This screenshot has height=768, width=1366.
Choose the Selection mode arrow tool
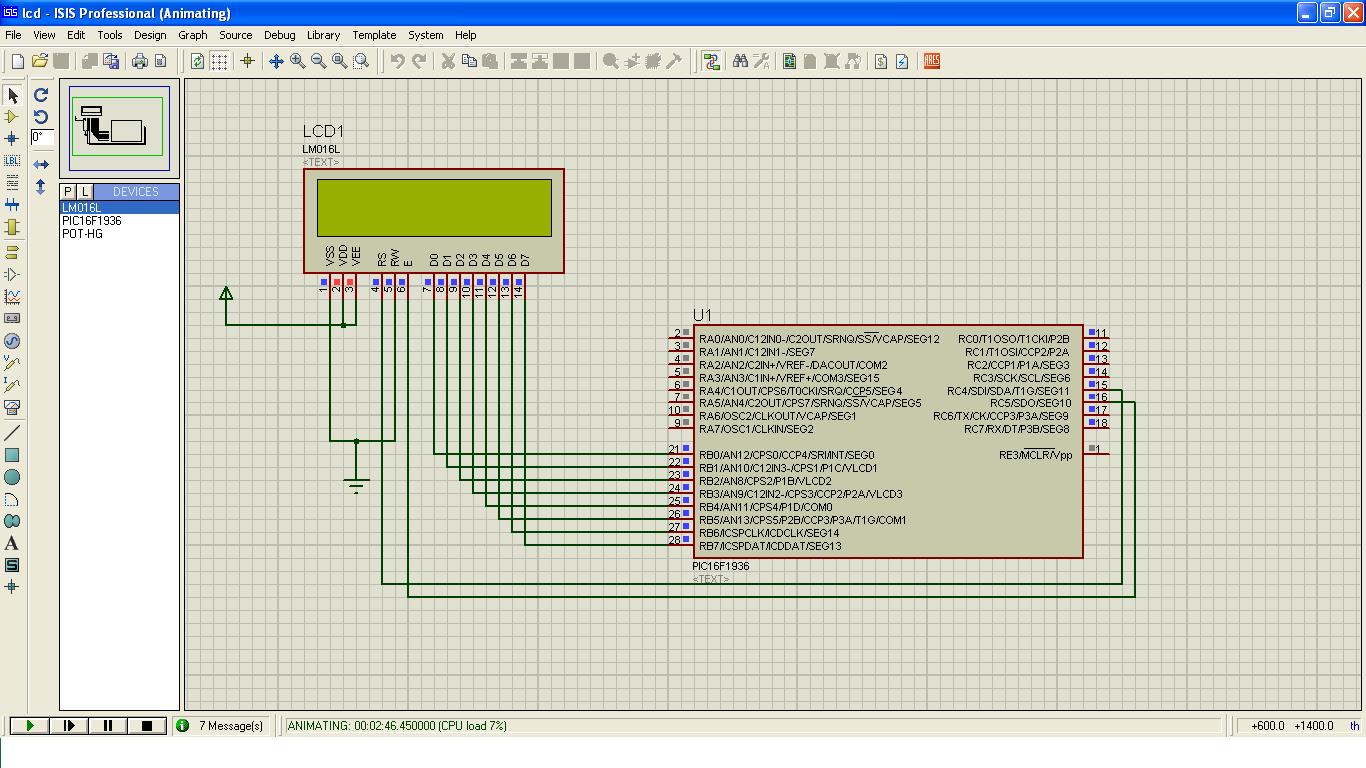point(12,95)
